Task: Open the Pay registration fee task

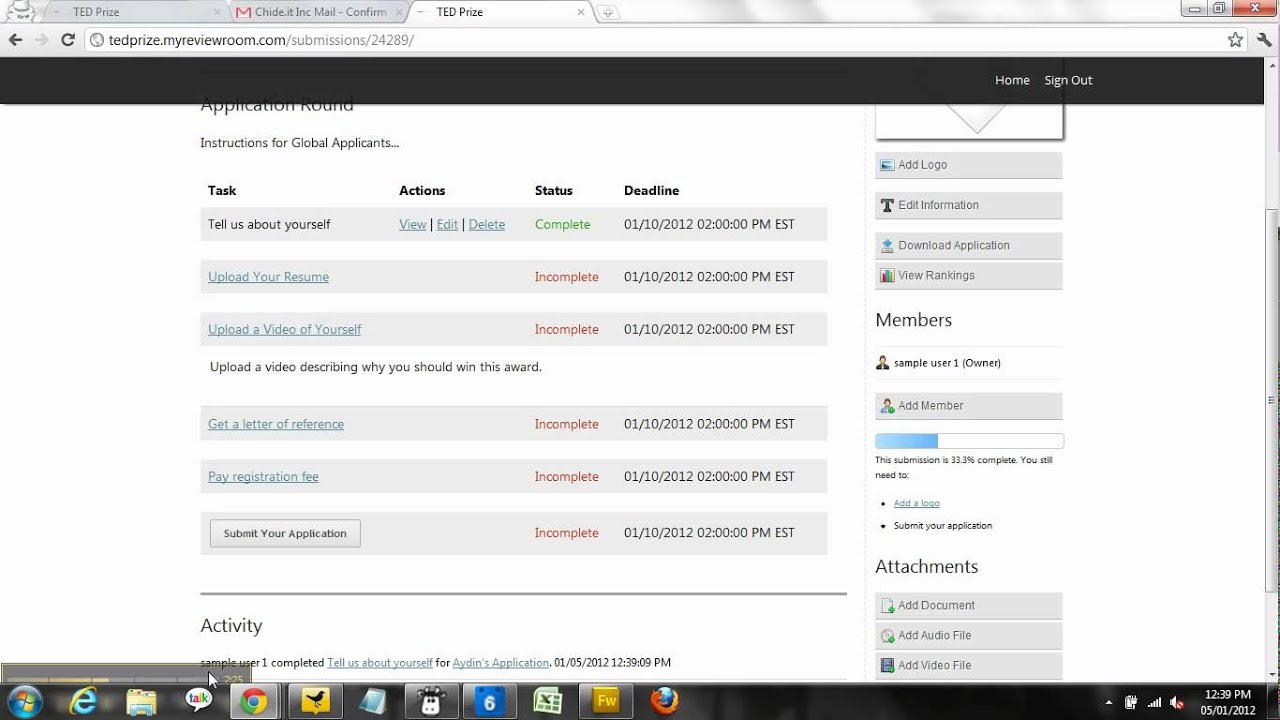Action: (x=263, y=477)
